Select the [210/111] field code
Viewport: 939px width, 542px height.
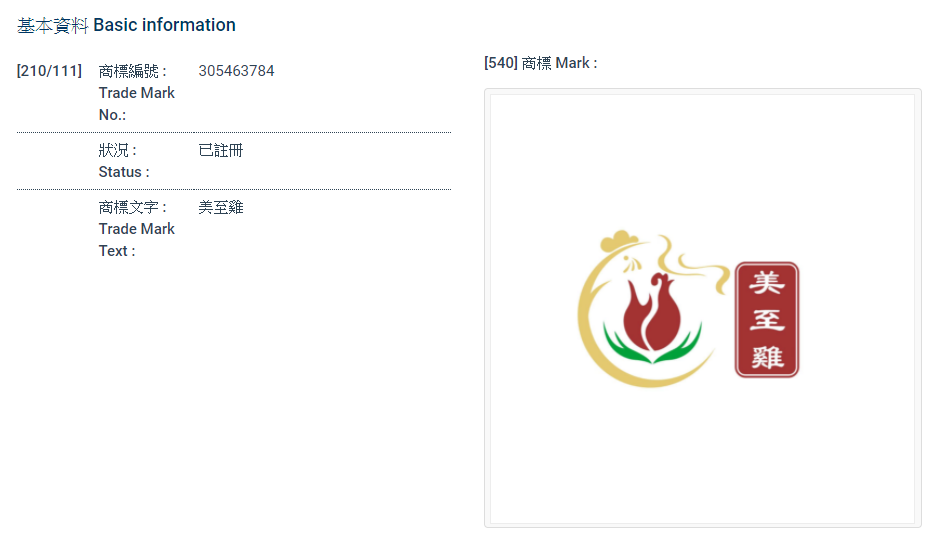tap(49, 71)
